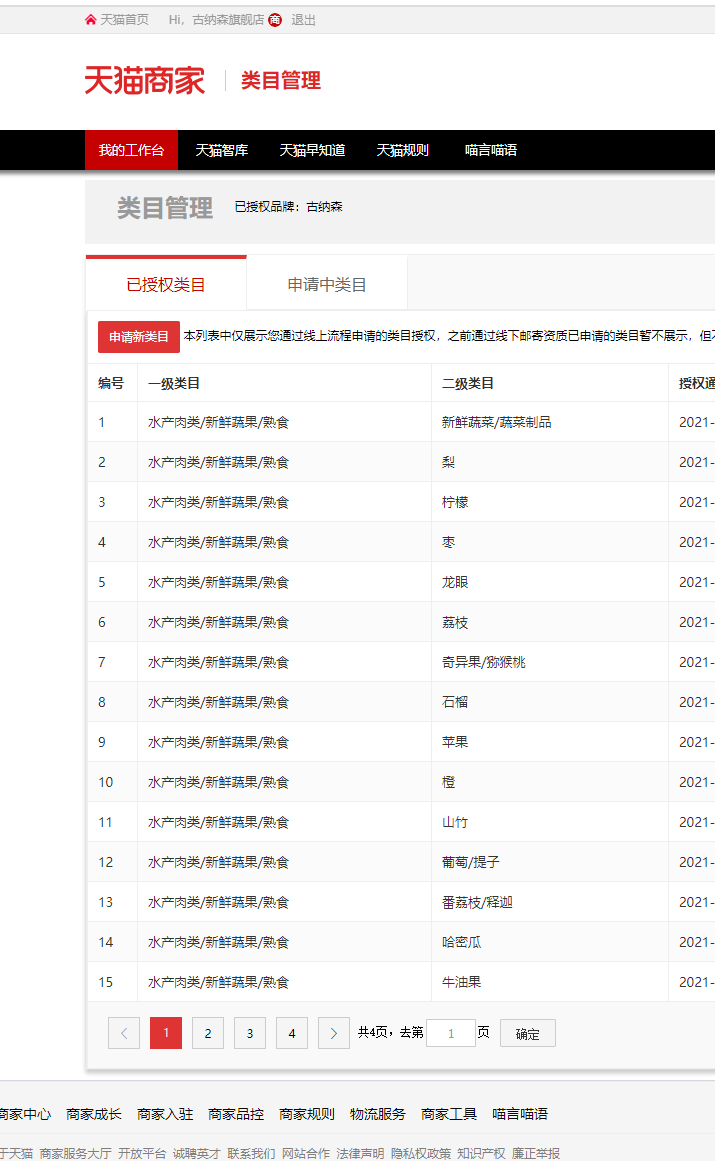Screen dimensions: 715x1161
Task: Open the 商家规则 footer link
Action: coord(307,1114)
